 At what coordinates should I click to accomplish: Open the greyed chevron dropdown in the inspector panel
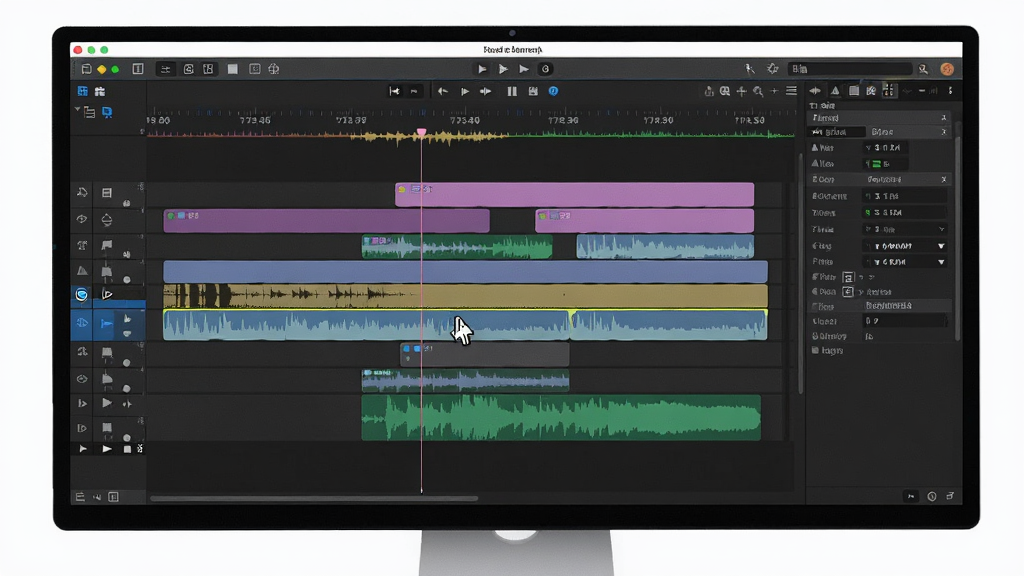(941, 229)
